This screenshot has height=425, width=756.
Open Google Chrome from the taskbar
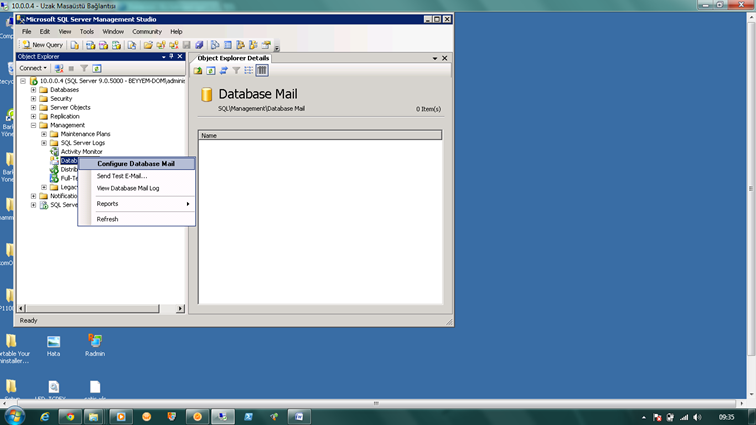pyautogui.click(x=70, y=417)
